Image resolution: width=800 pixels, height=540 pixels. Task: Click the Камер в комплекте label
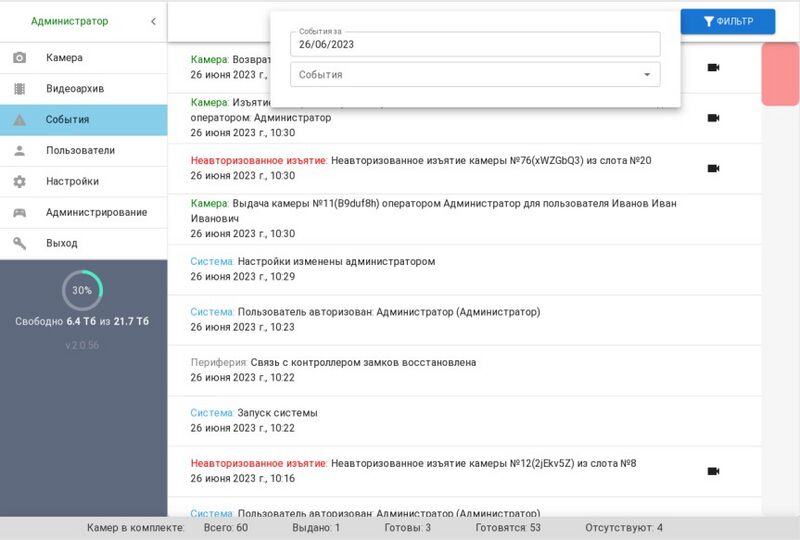coord(136,528)
